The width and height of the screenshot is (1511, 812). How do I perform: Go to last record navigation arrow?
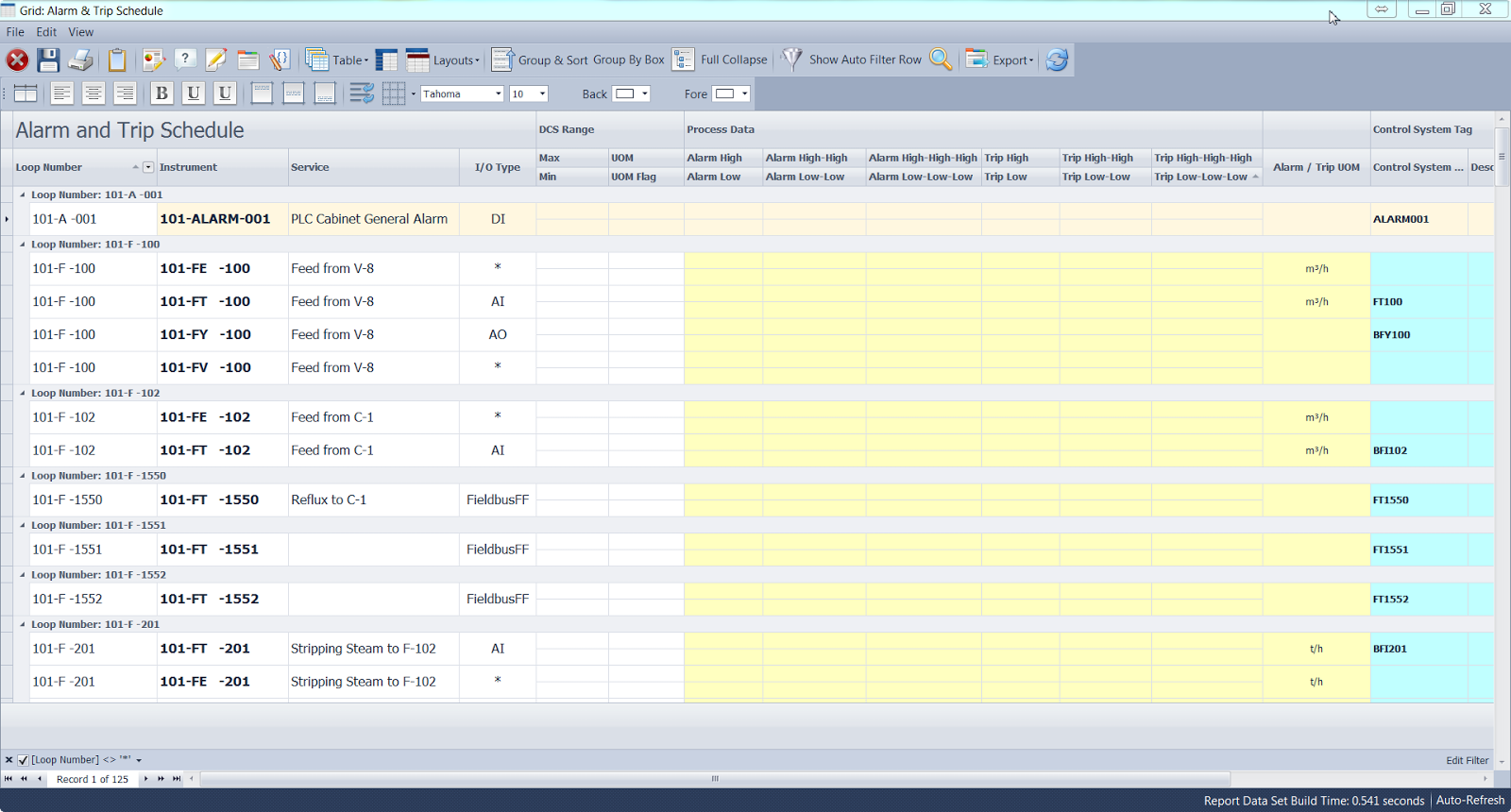coord(177,779)
